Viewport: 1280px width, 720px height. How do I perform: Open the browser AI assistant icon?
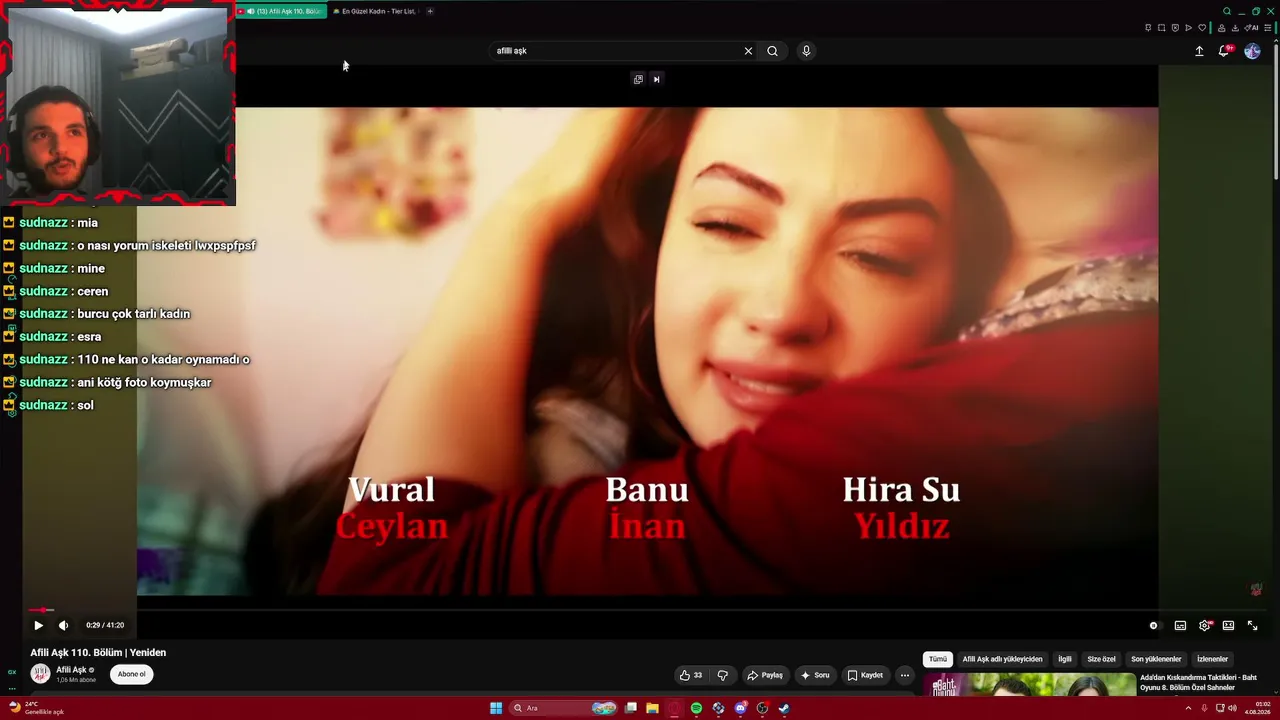pos(1252,28)
